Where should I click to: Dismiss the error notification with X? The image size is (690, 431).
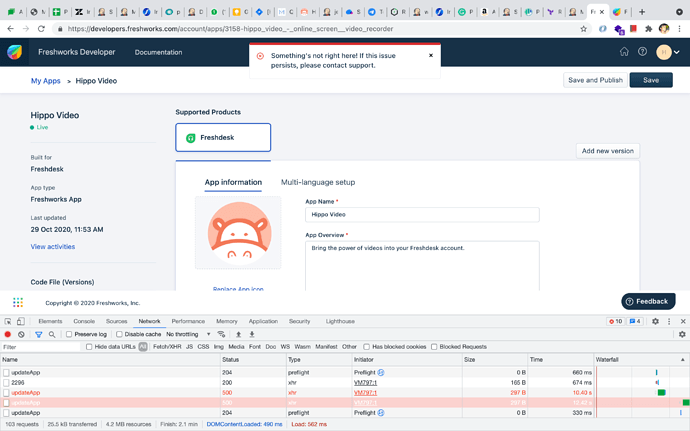click(431, 55)
